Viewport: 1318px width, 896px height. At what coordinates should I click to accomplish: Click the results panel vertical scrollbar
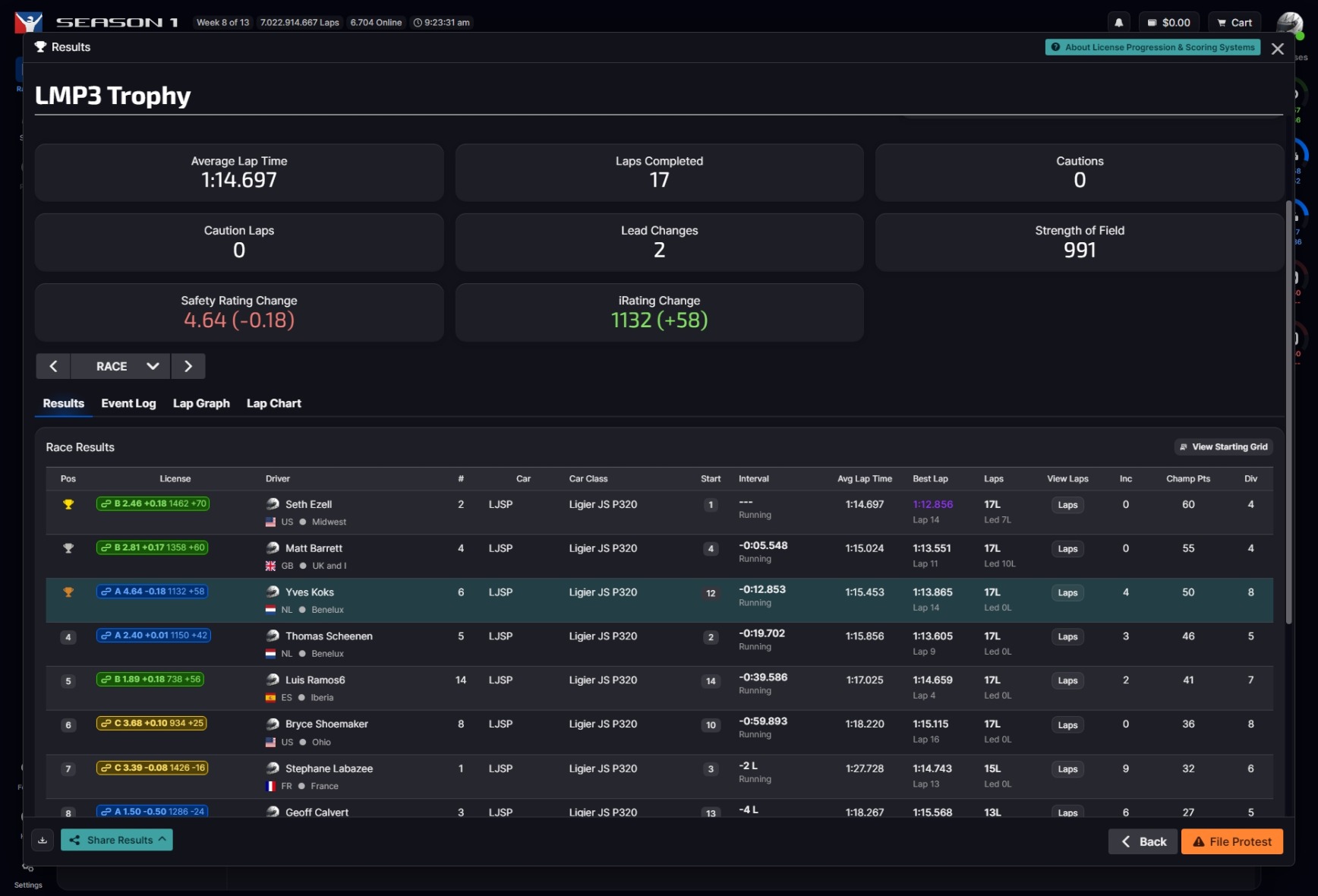click(x=1288, y=410)
